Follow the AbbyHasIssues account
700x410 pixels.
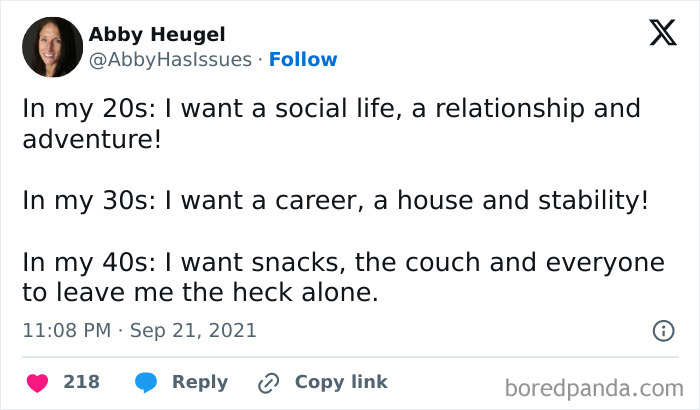303,60
